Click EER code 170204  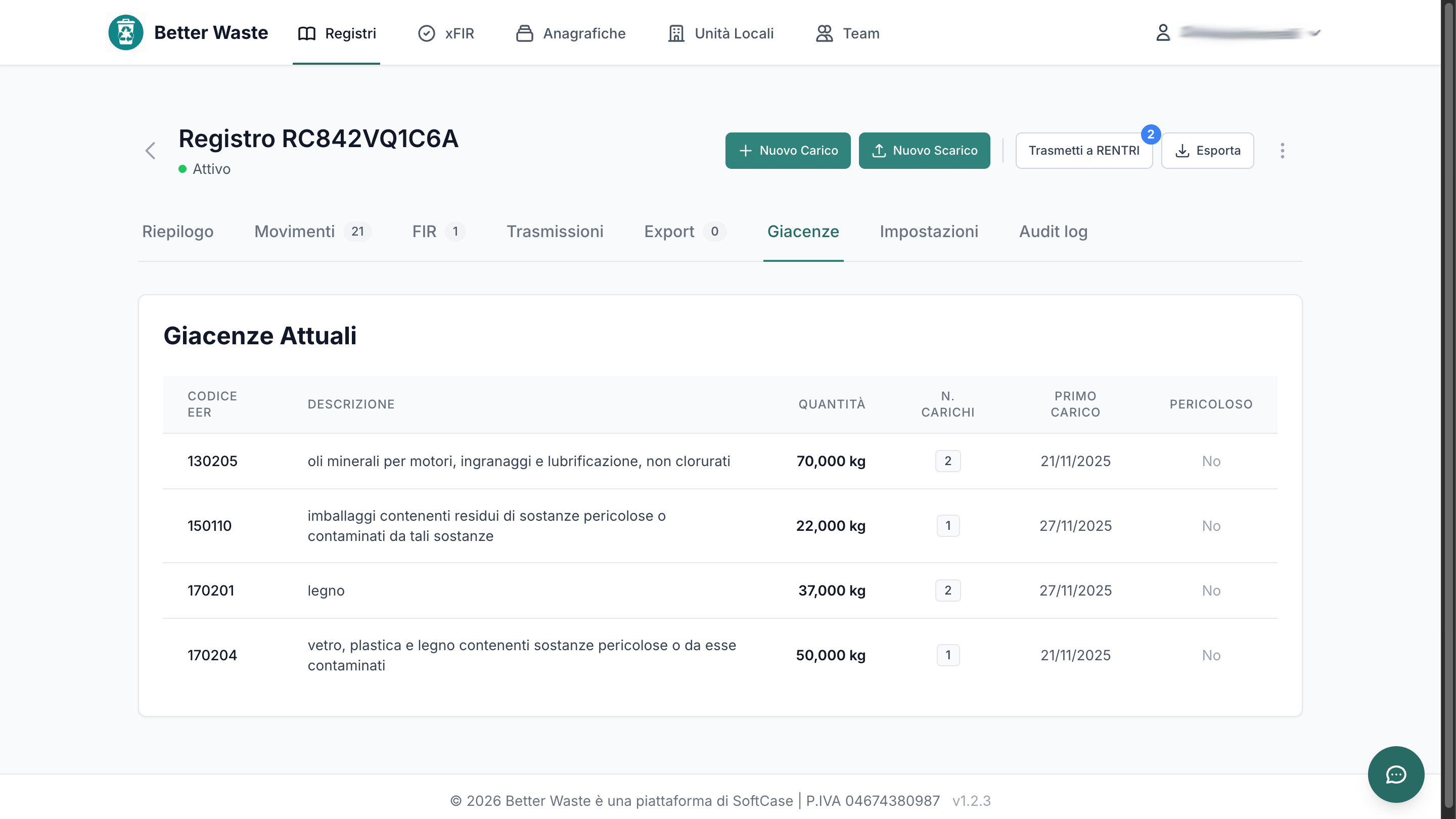point(212,655)
